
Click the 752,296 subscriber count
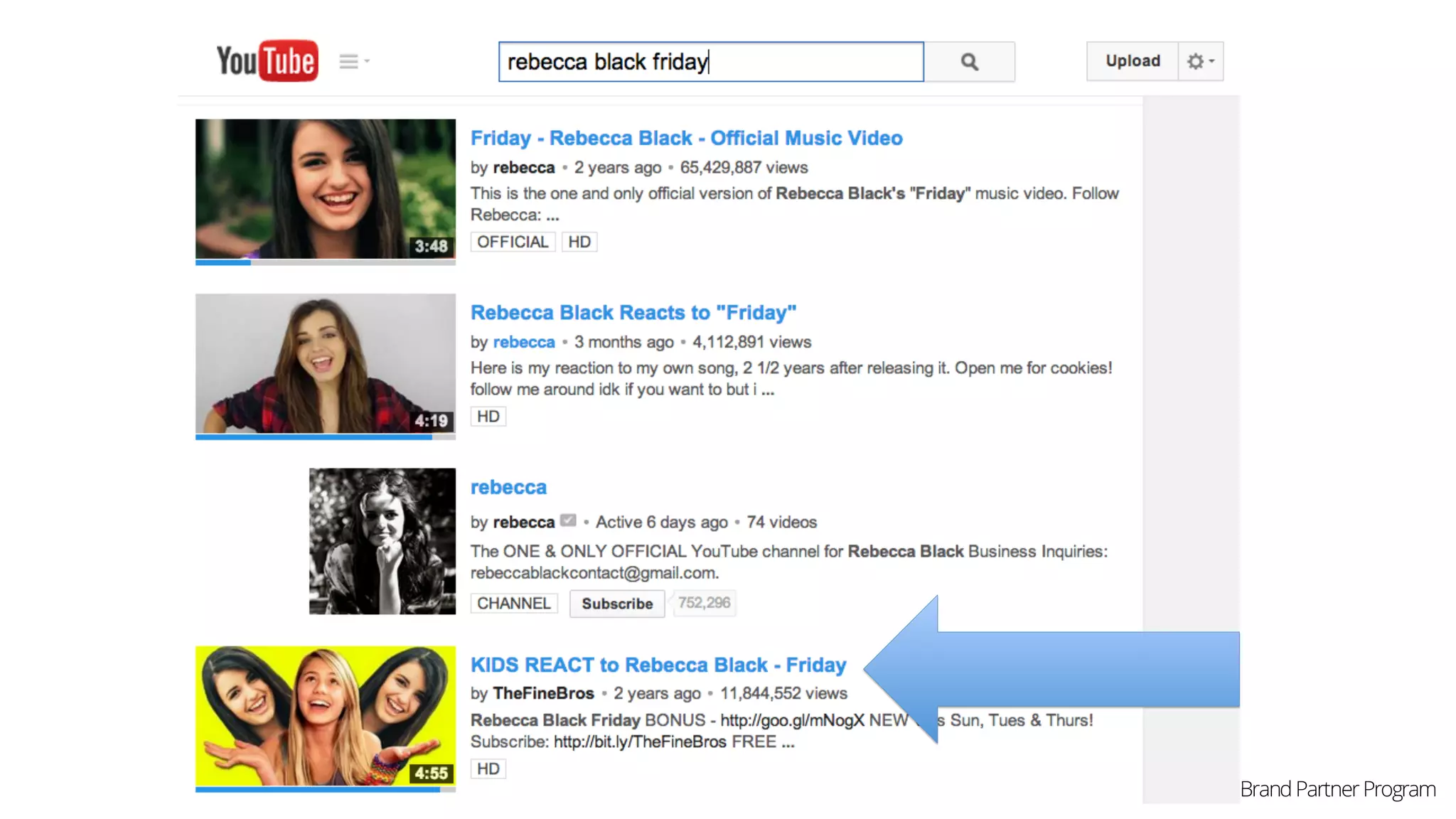tap(704, 603)
